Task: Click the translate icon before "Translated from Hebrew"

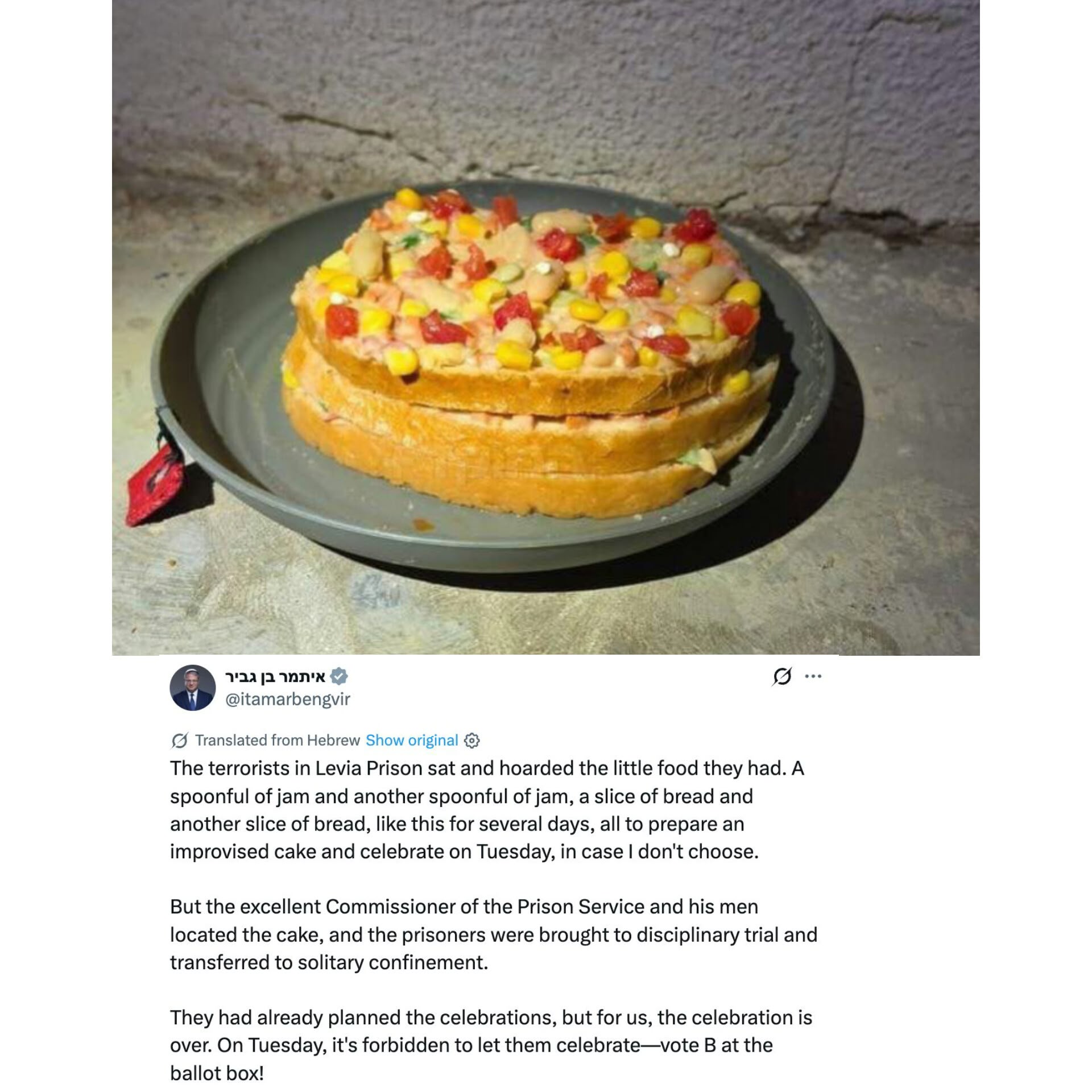Action: point(179,741)
